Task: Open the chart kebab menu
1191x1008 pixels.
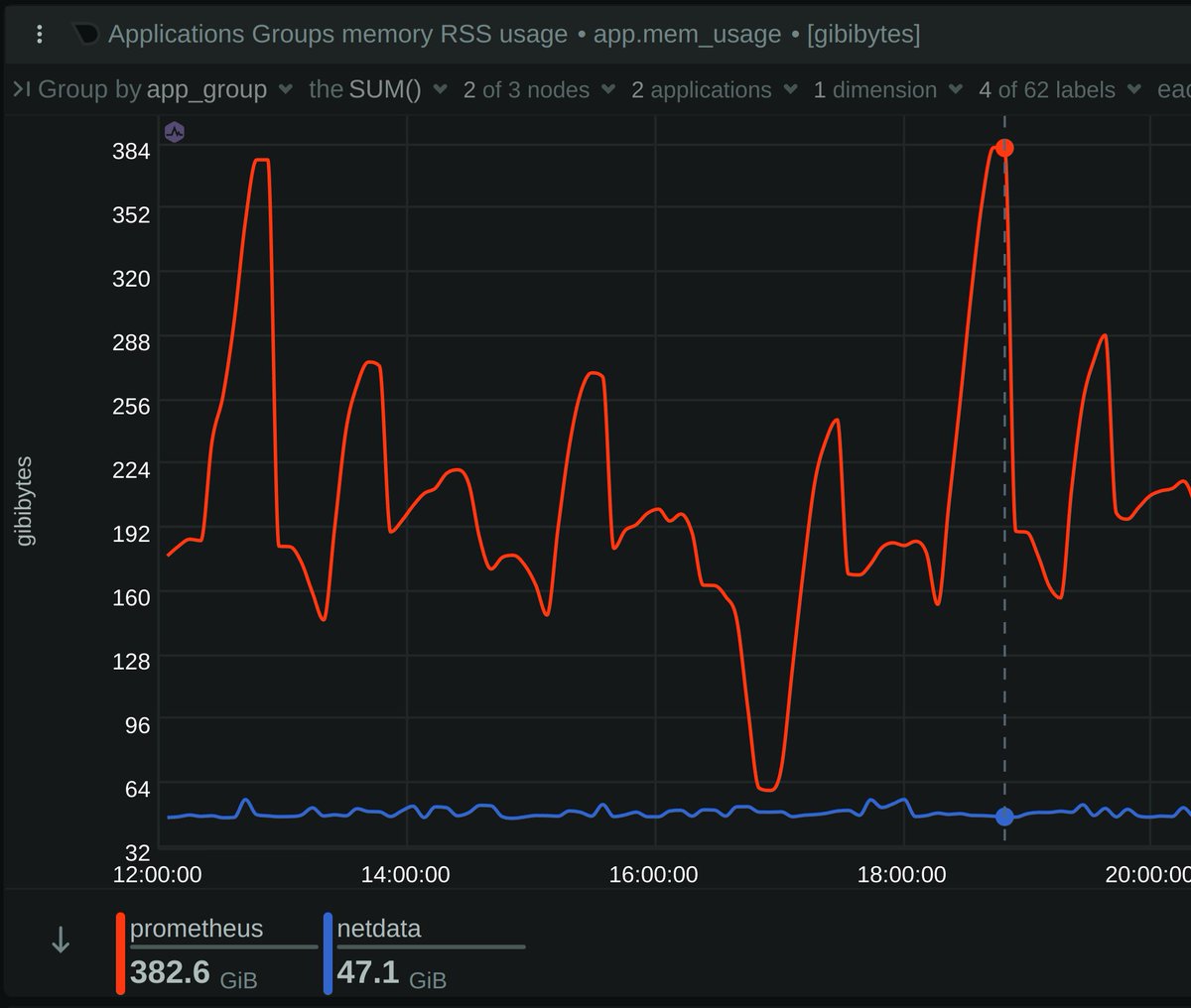Action: coord(39,35)
